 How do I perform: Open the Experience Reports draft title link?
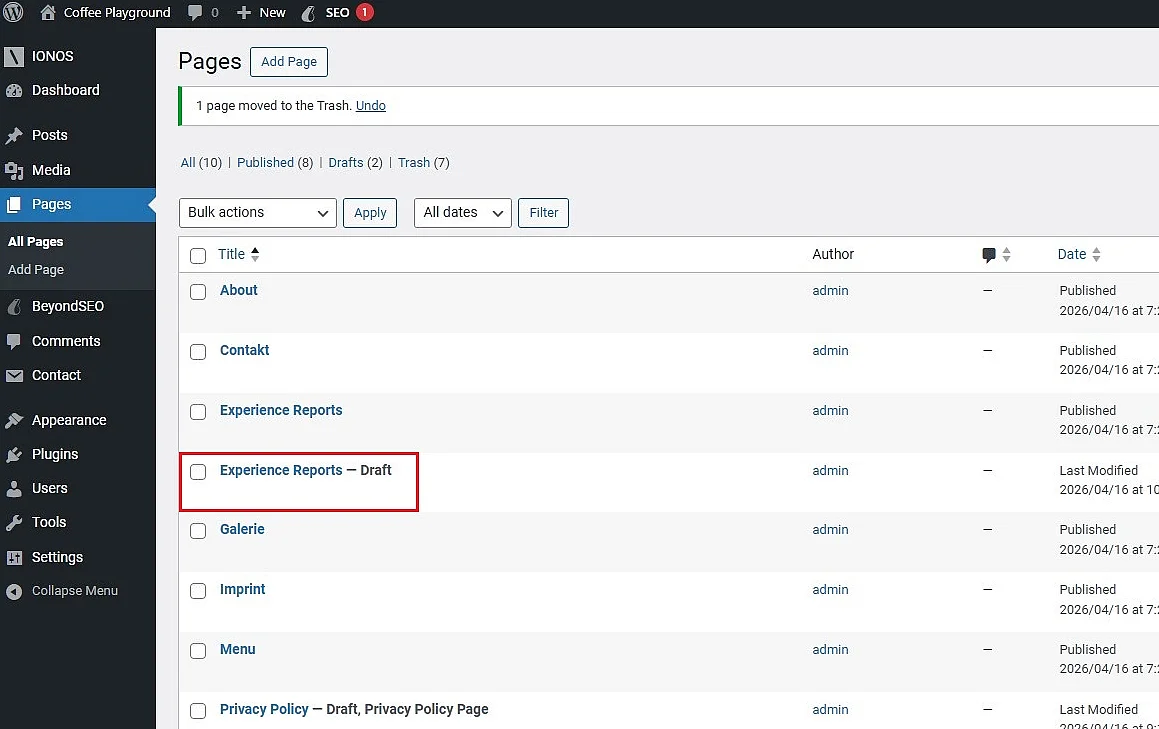click(281, 470)
